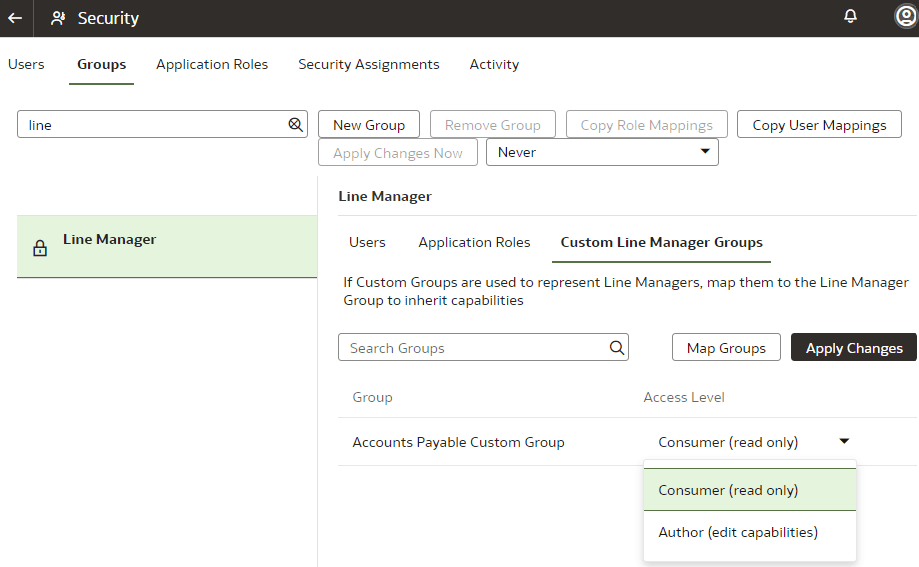
Task: Click Copy User Mappings button
Action: (x=819, y=125)
